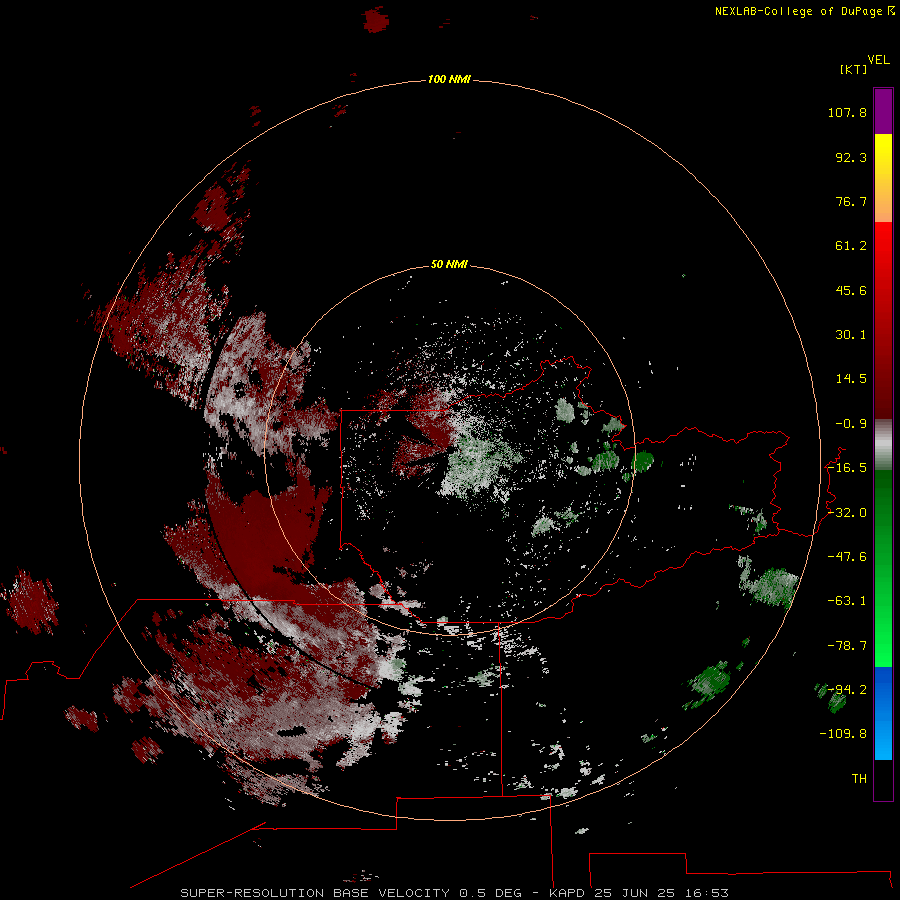The width and height of the screenshot is (900, 900).
Task: Click the purple segment of the velocity color bar
Action: (x=883, y=111)
